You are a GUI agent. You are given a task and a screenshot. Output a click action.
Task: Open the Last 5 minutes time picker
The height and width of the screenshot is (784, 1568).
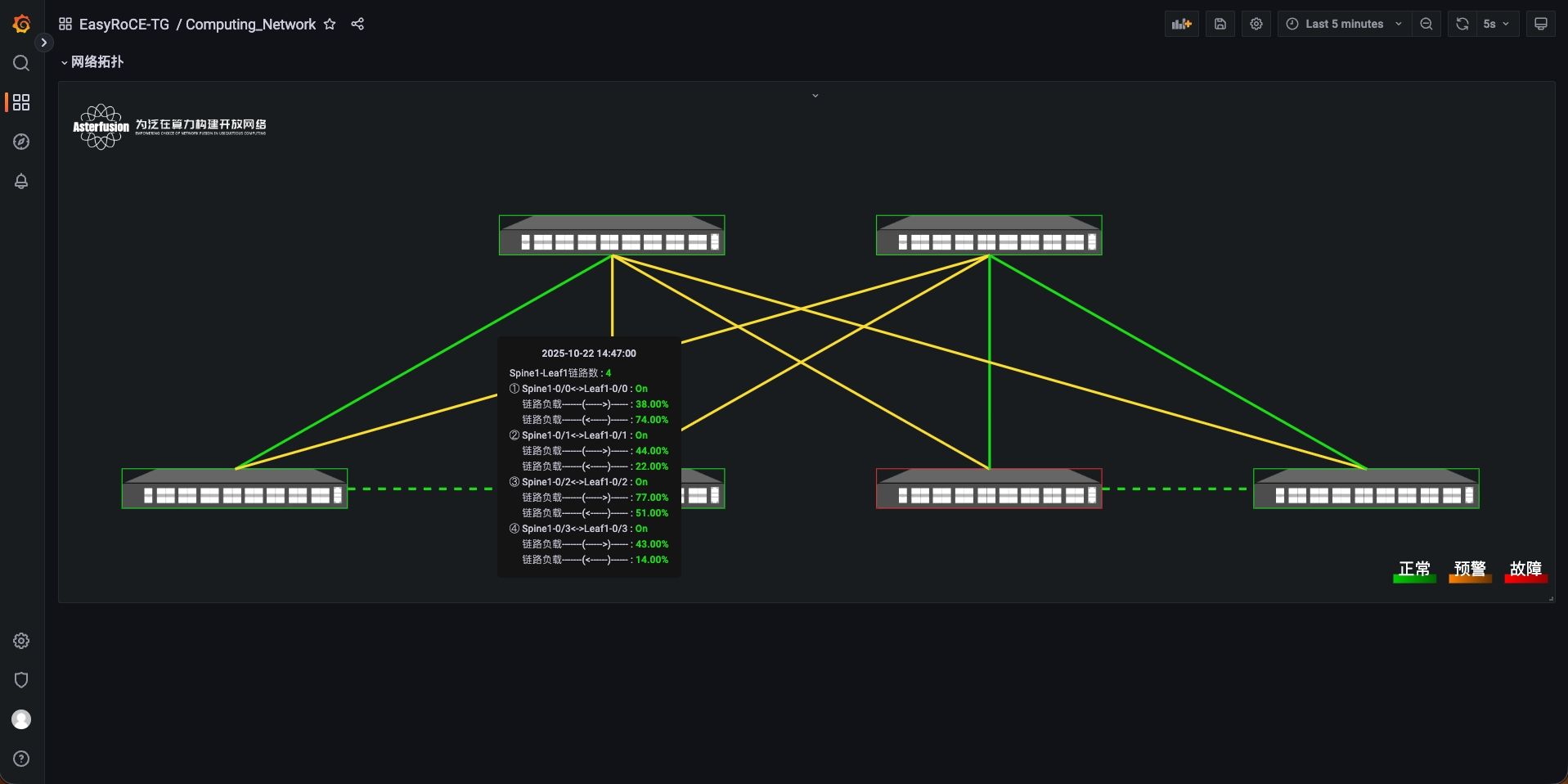1344,24
